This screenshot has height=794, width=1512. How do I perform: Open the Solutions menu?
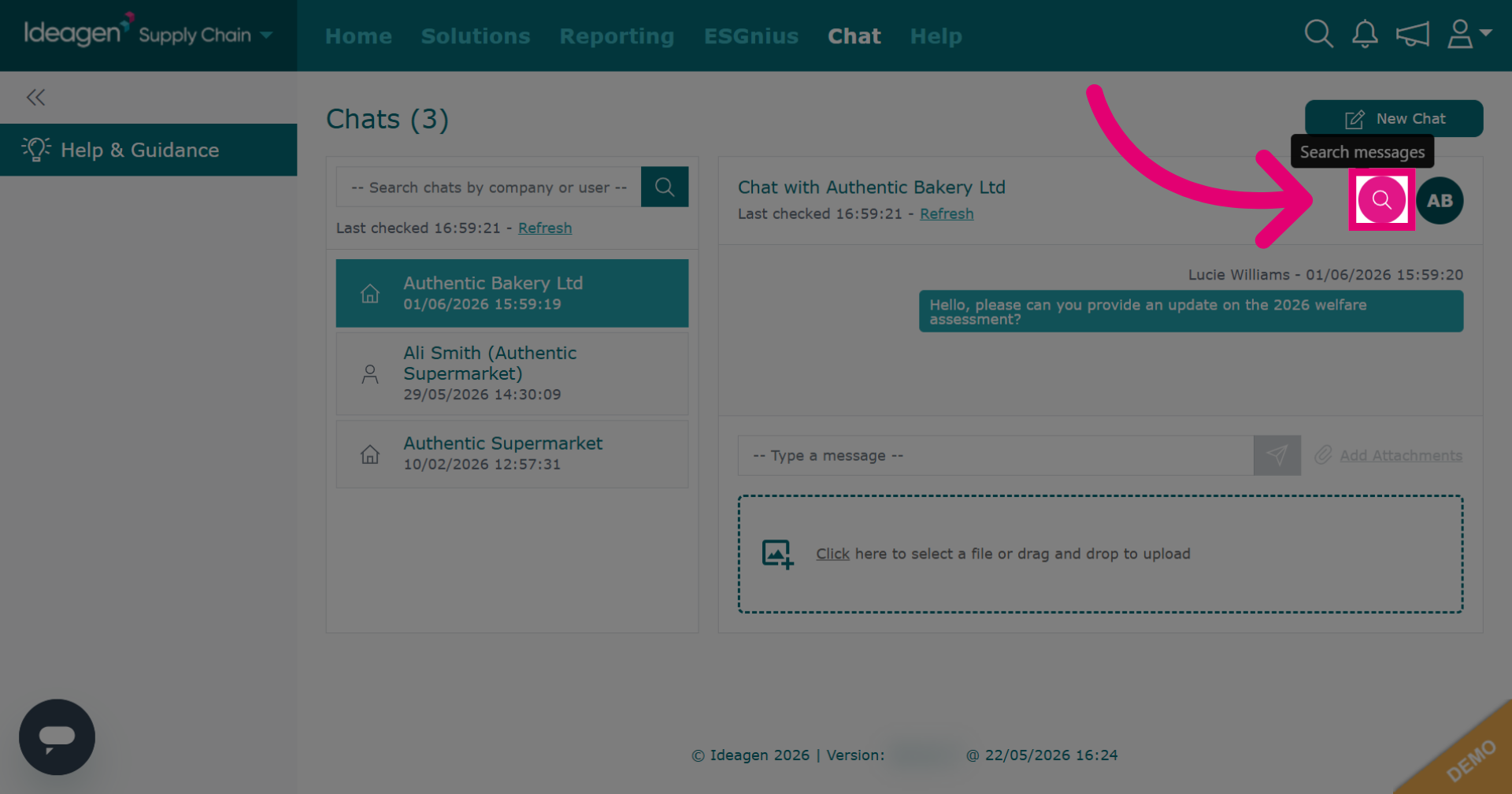click(x=476, y=36)
